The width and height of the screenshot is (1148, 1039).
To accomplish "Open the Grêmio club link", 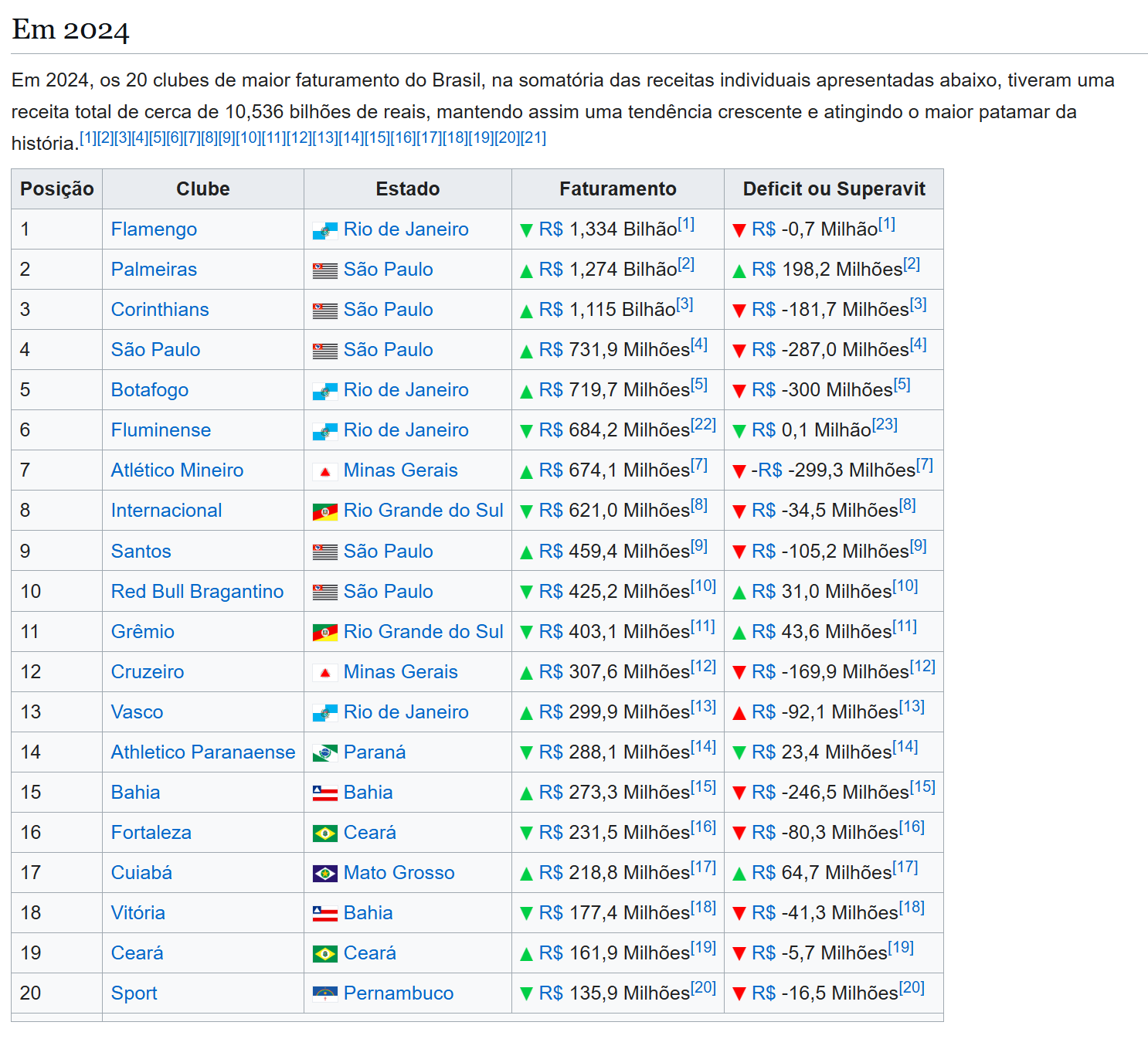I will (x=143, y=632).
